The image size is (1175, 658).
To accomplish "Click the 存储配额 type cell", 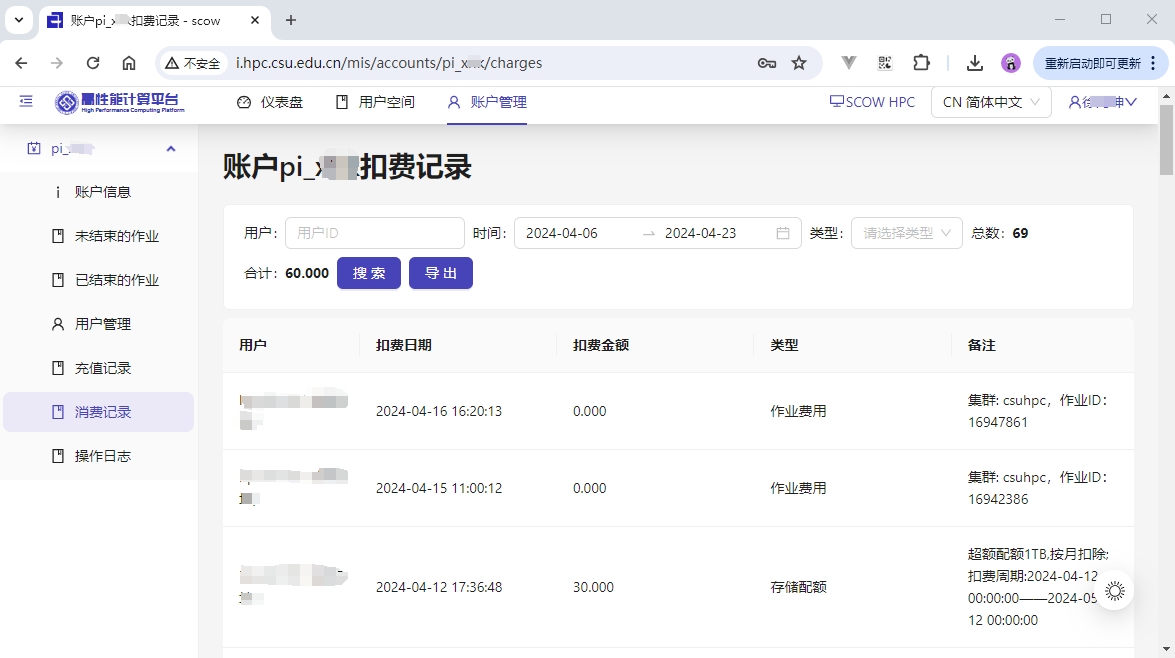I will [x=798, y=588].
